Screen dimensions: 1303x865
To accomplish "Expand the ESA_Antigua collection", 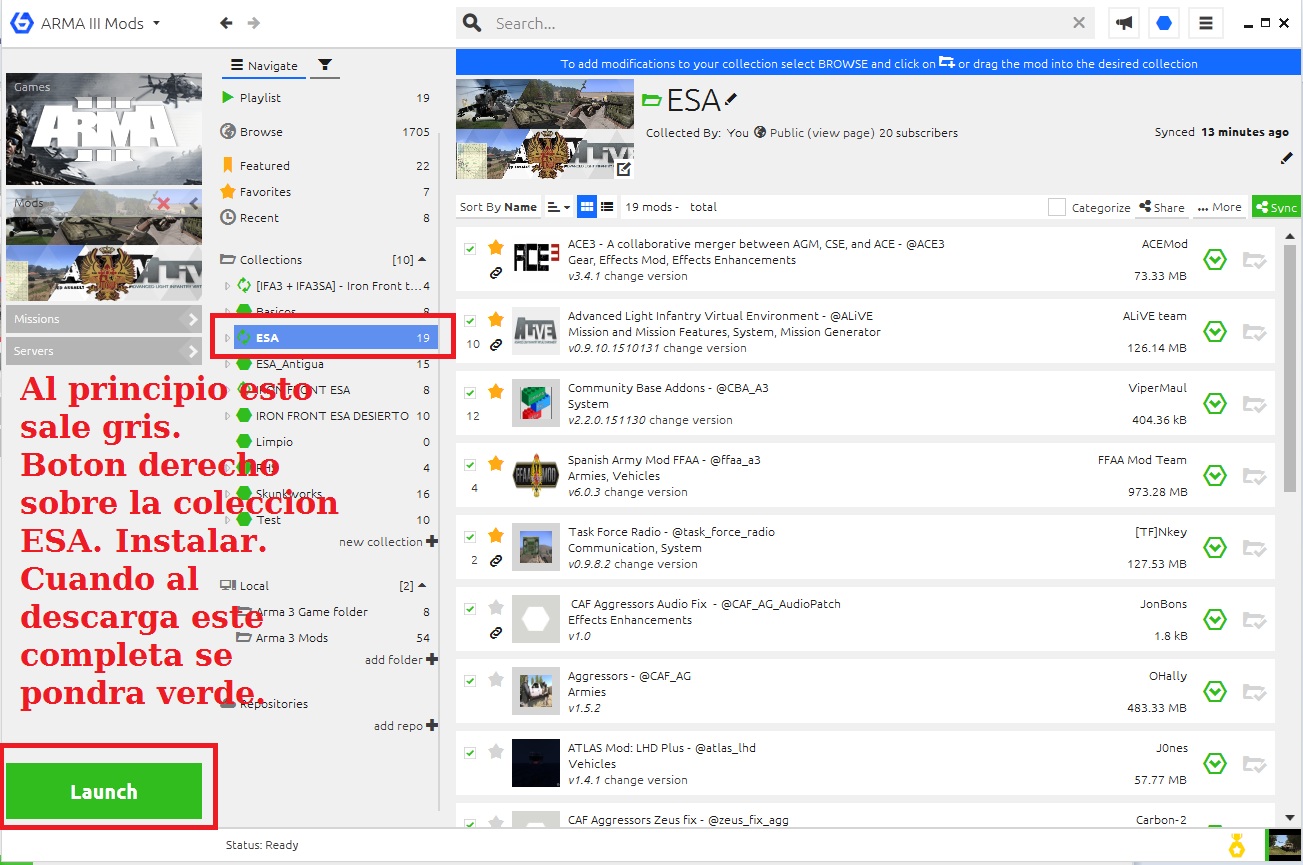I will coord(227,364).
